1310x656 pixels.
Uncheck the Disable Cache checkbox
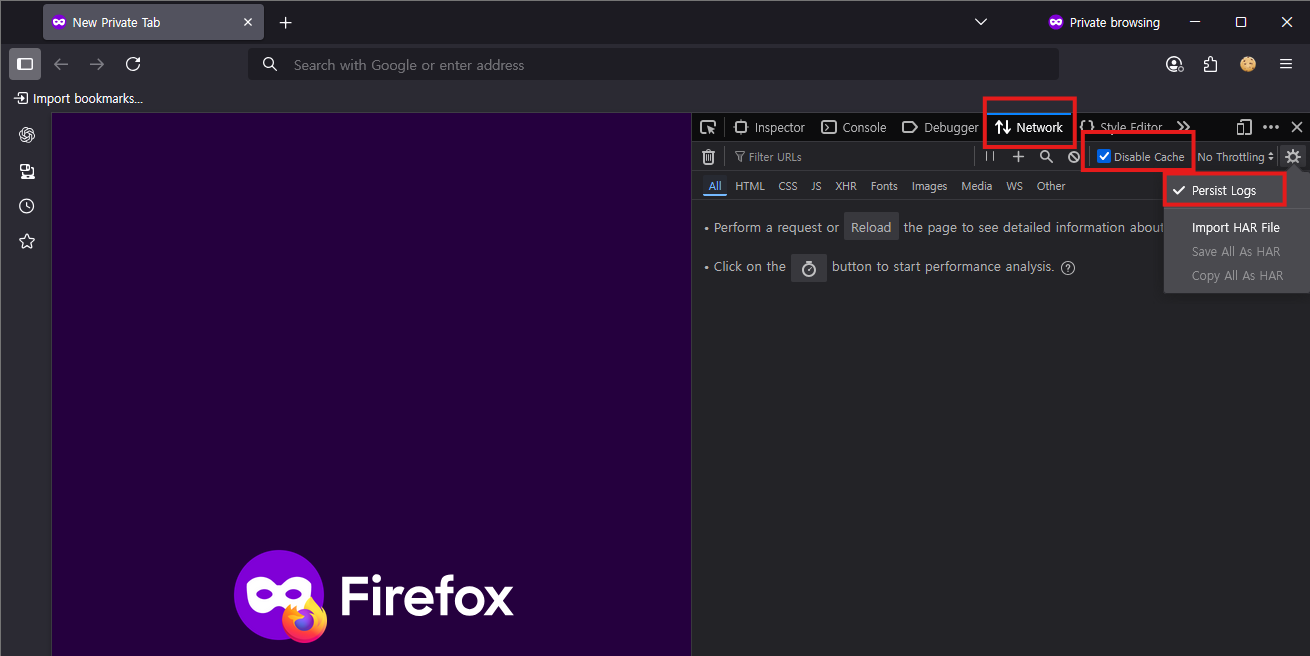click(x=1104, y=156)
